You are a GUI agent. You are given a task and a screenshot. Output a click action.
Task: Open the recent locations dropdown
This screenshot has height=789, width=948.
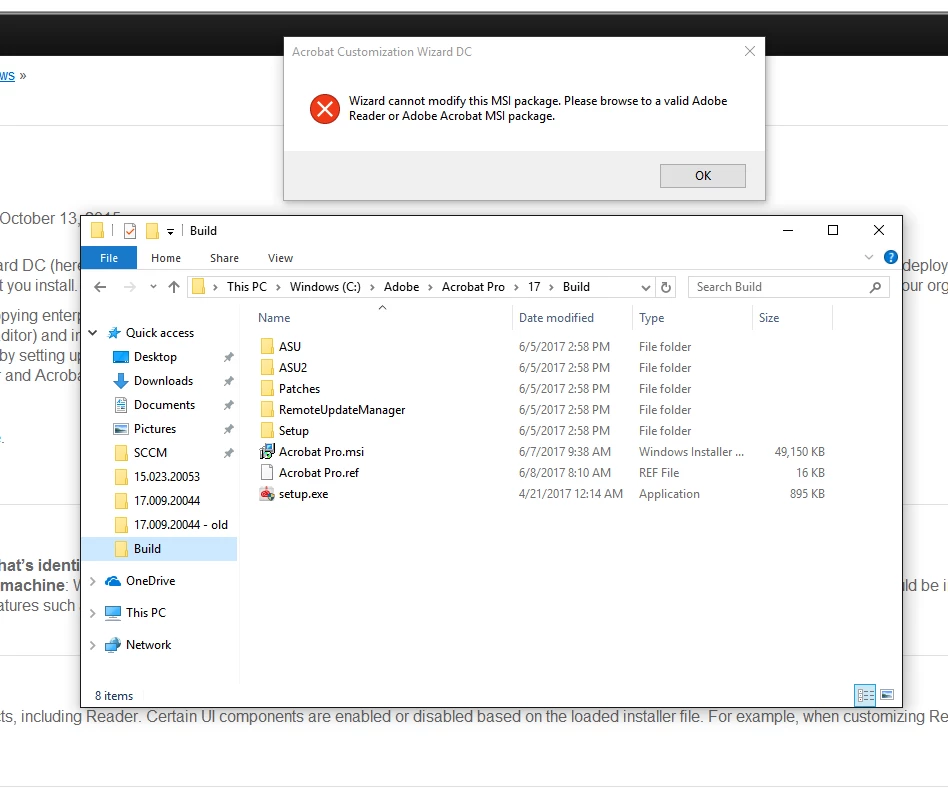click(x=154, y=287)
